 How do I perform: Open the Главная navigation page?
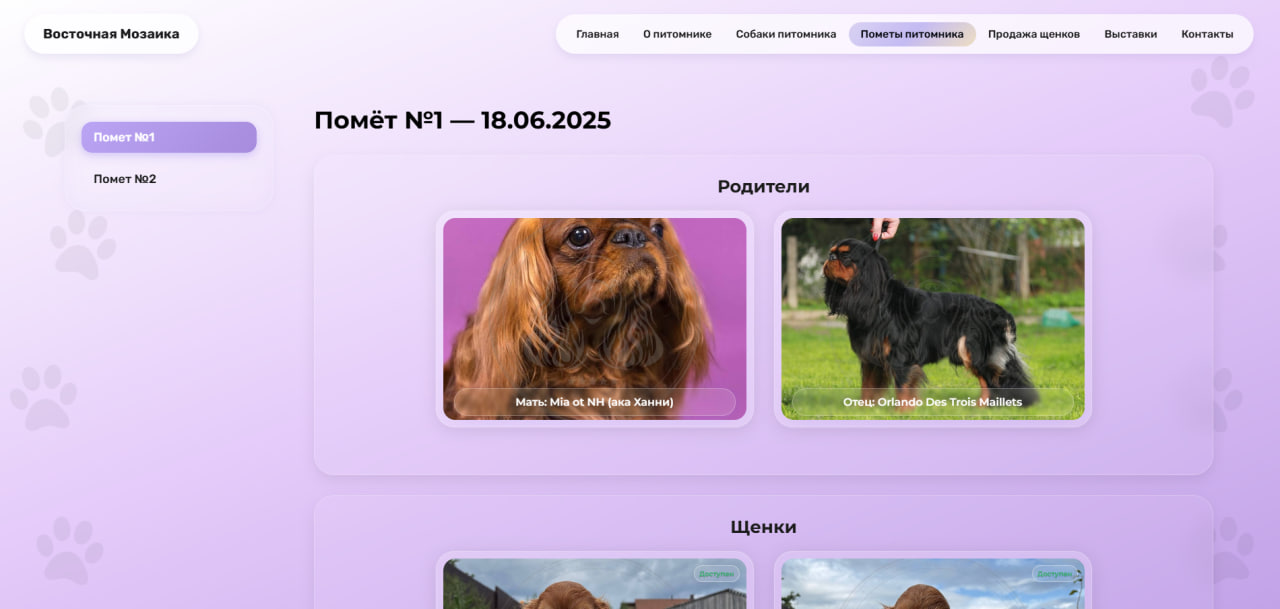click(597, 34)
